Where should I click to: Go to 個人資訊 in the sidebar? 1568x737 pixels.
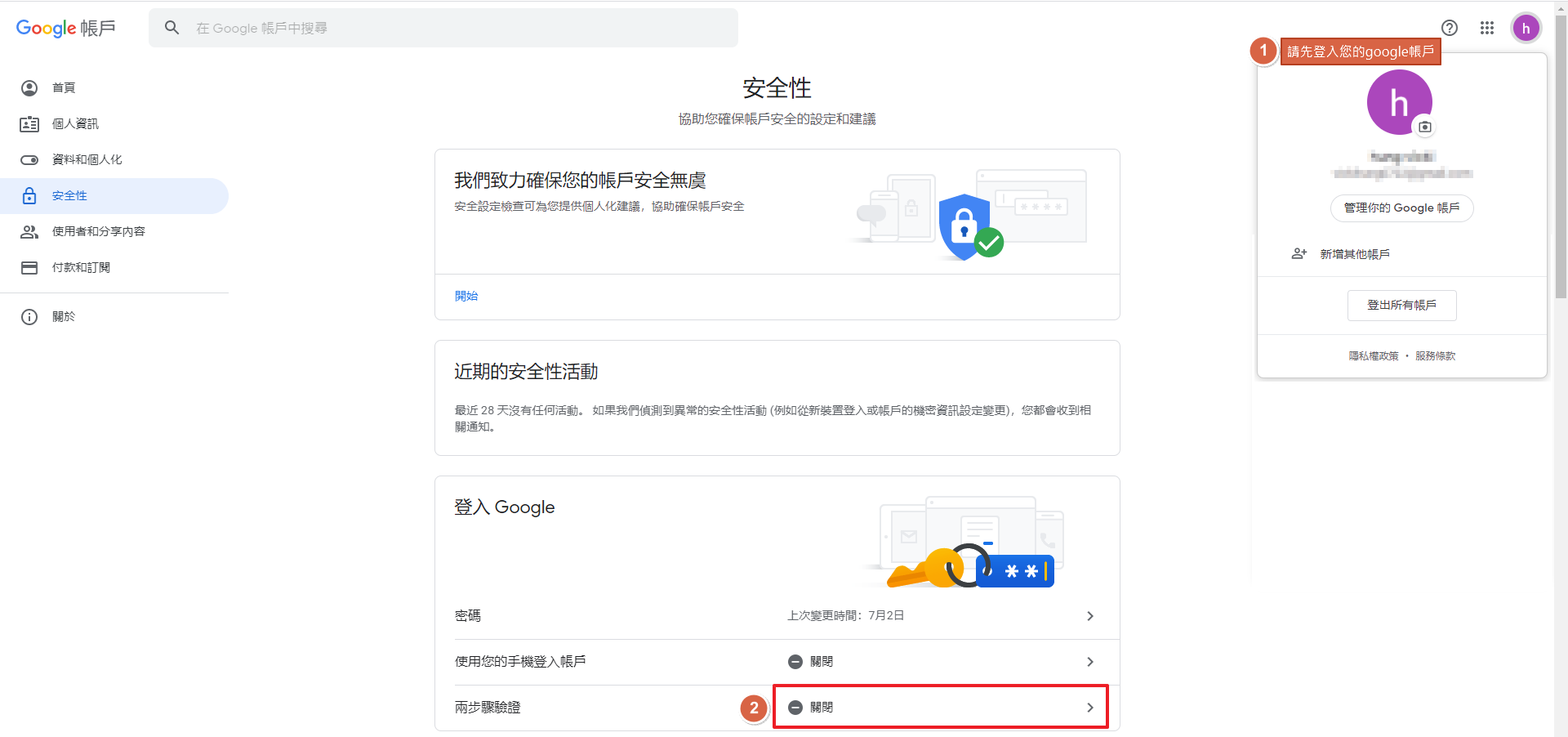(x=75, y=124)
